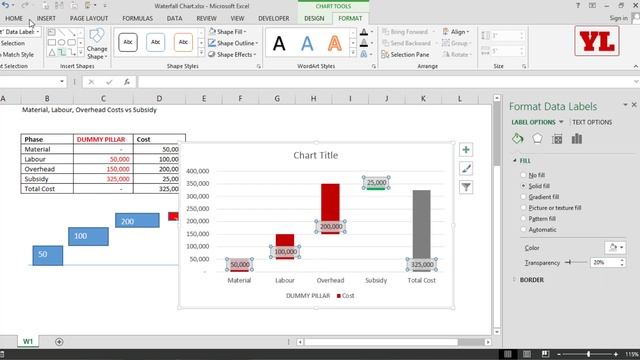This screenshot has height=360, width=640.
Task: Click the Change Shape button
Action: 97,44
